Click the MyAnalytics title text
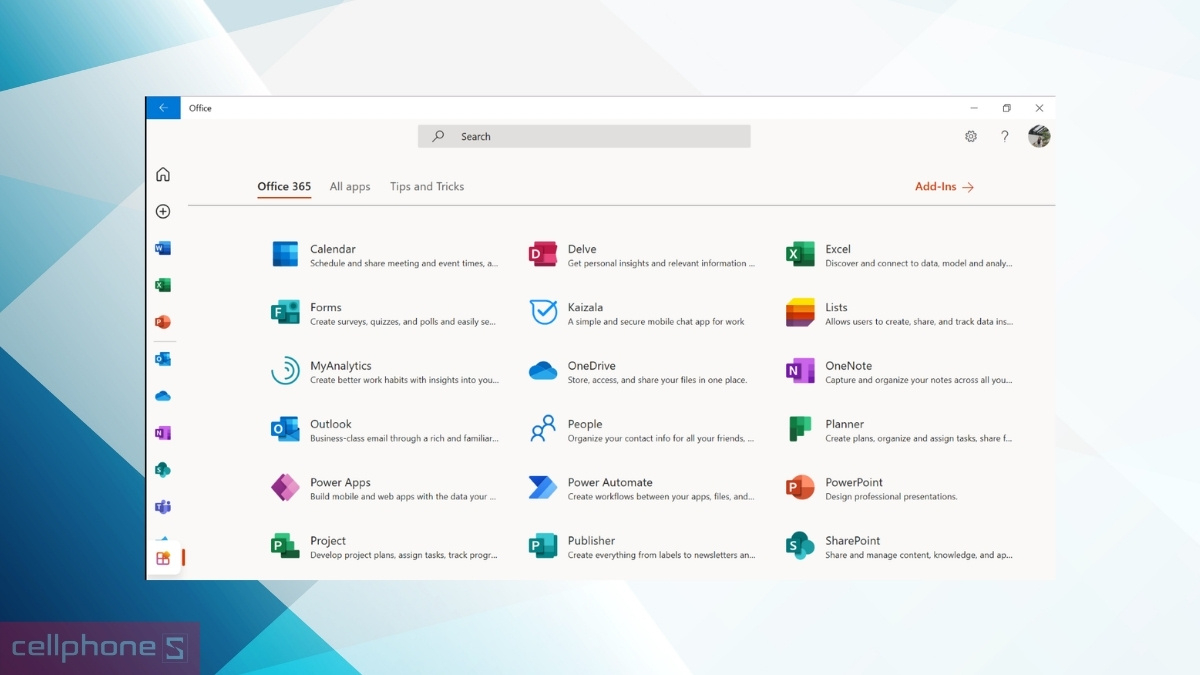 point(341,366)
